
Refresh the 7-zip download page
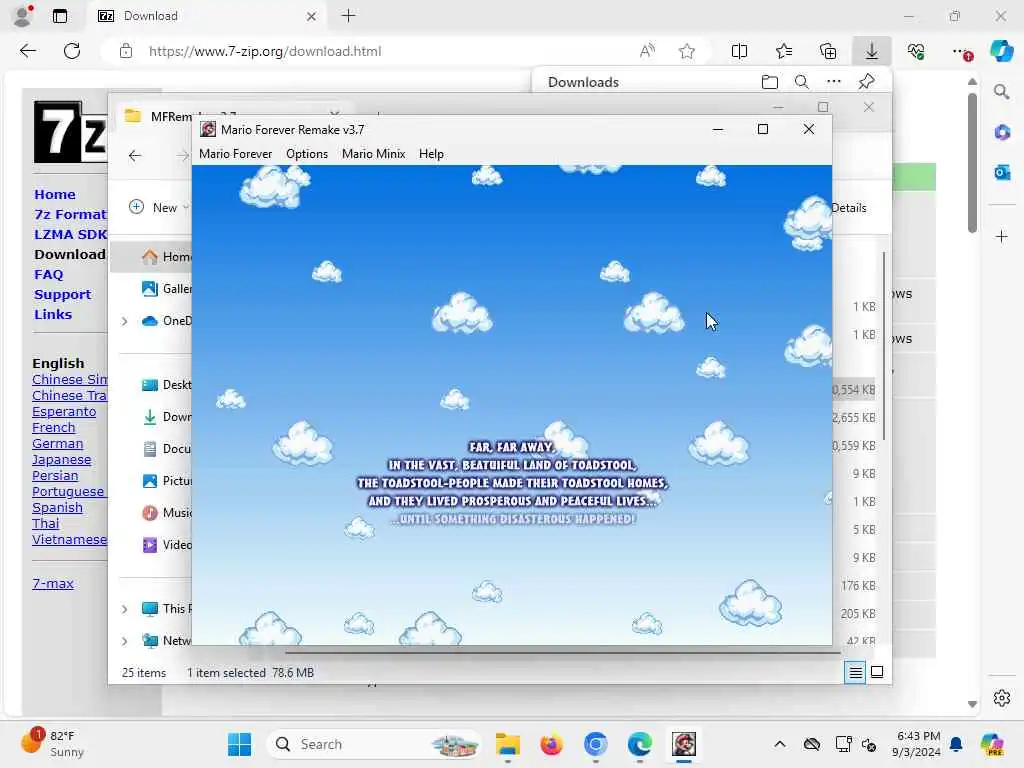72,51
